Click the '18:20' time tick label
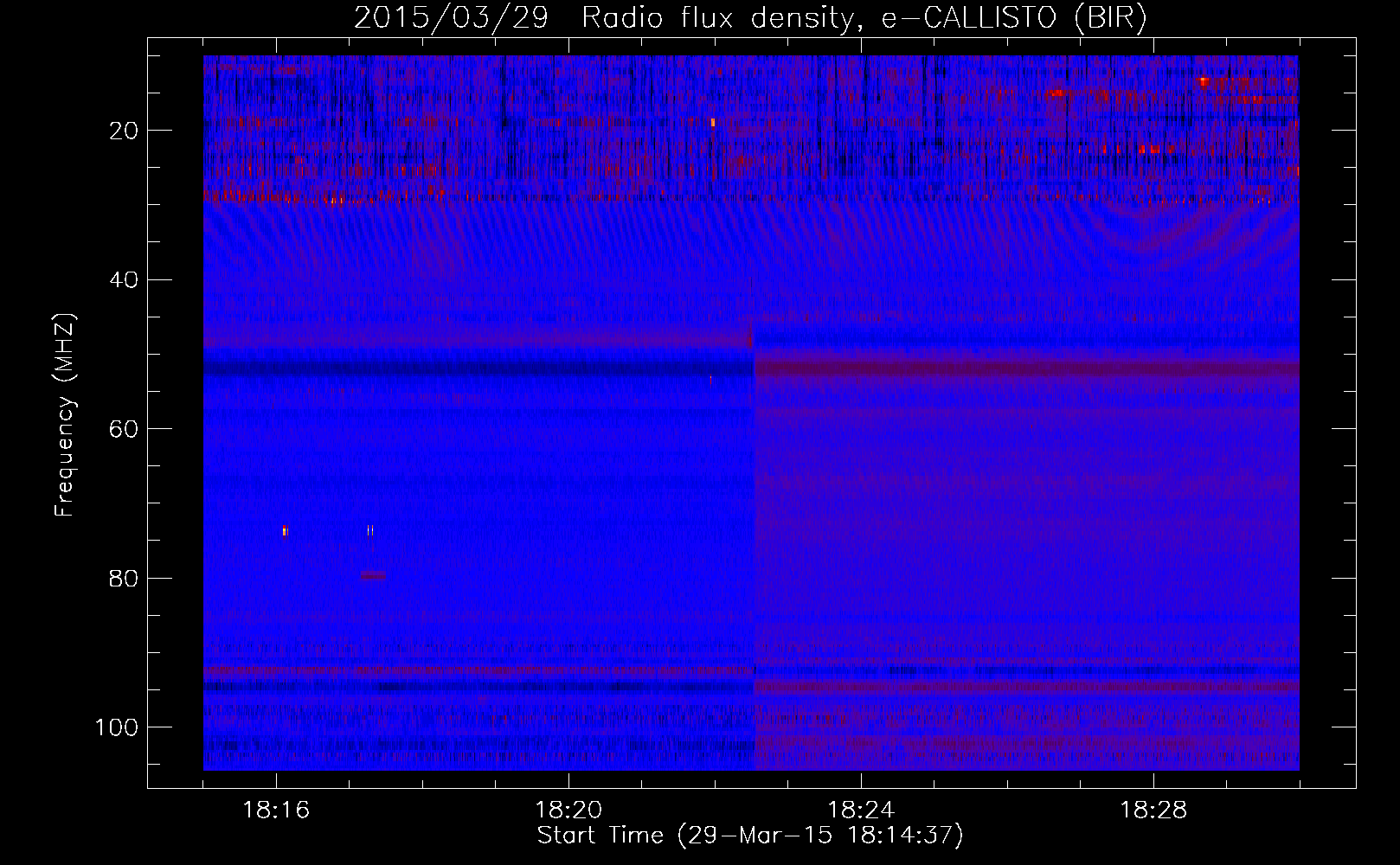This screenshot has height=865, width=1400. (x=568, y=811)
